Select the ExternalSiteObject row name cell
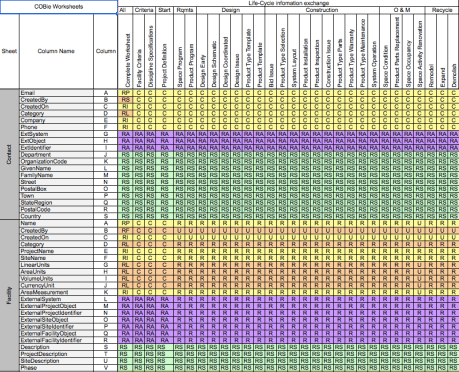The width and height of the screenshot is (459, 372). click(56, 320)
